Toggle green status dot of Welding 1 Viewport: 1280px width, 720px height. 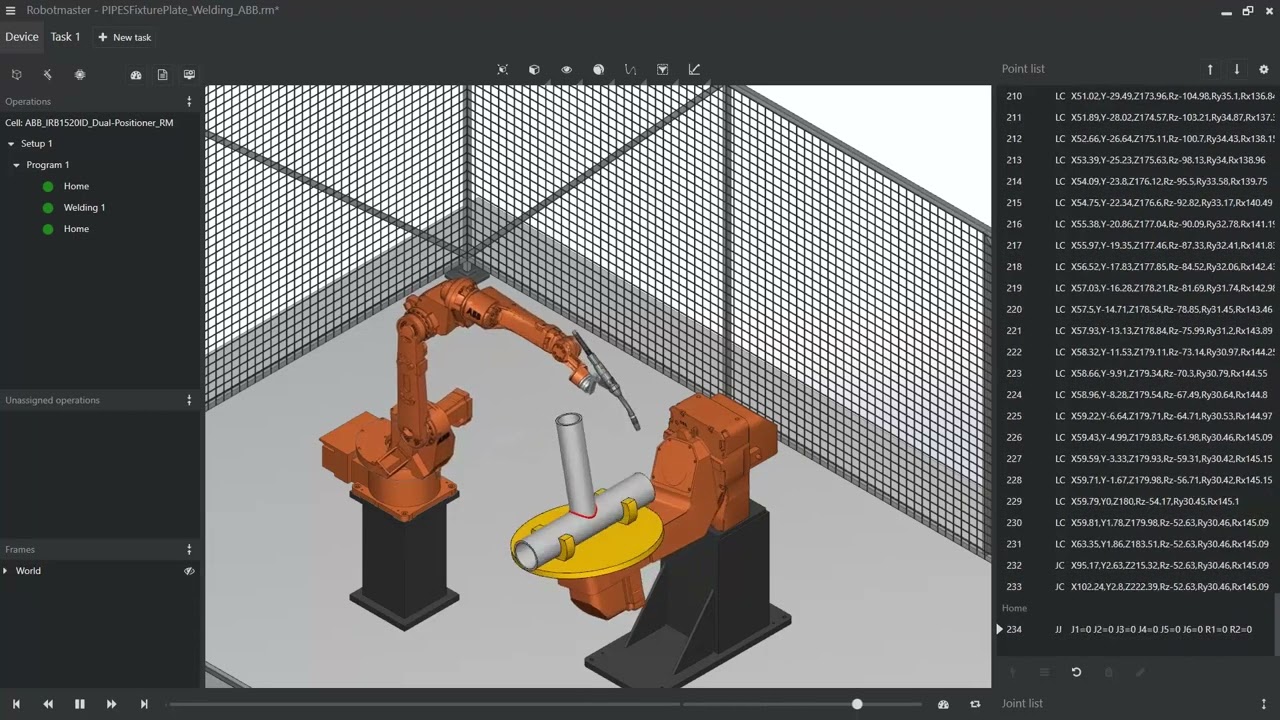(x=48, y=208)
